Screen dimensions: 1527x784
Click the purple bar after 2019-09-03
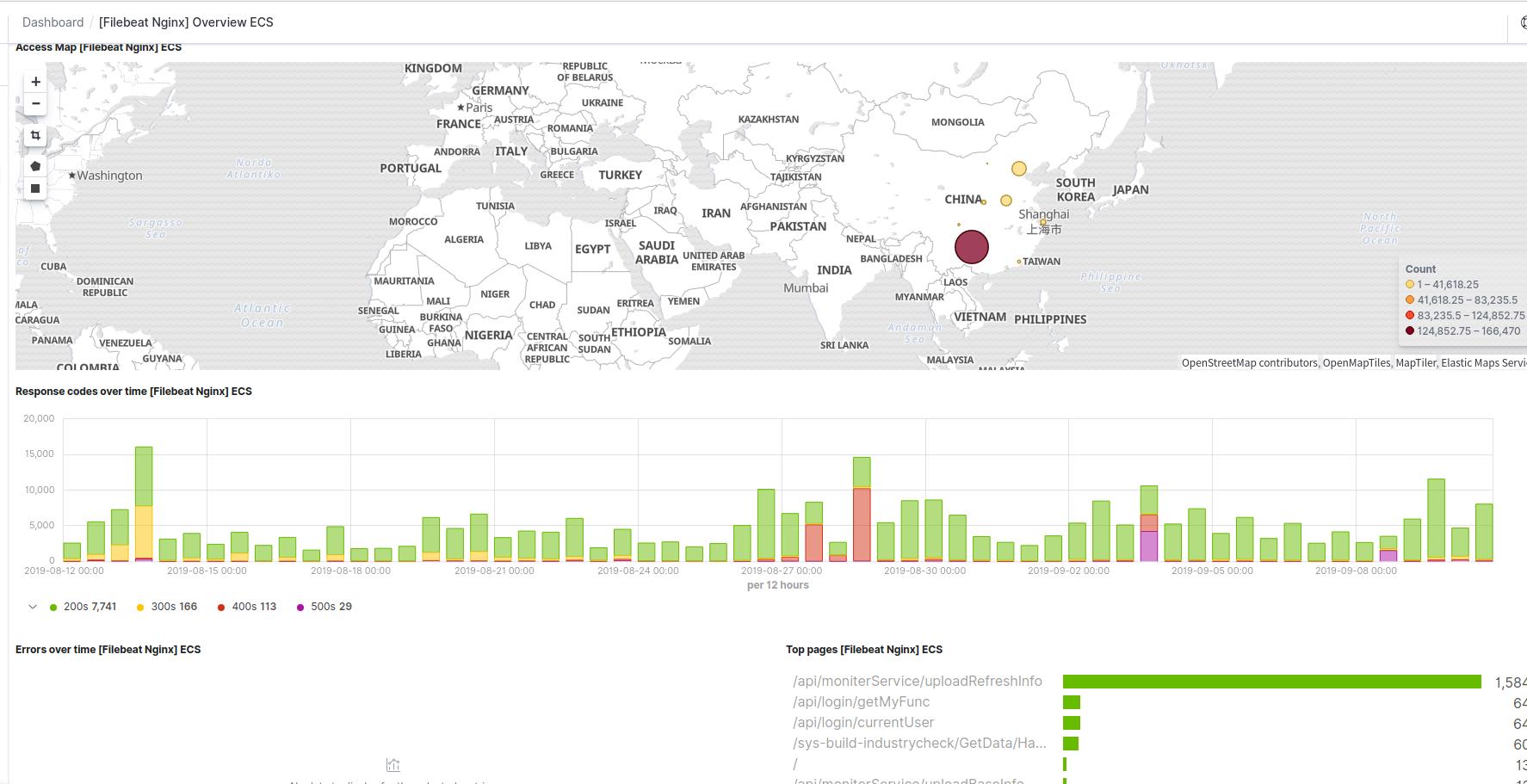[x=1148, y=546]
